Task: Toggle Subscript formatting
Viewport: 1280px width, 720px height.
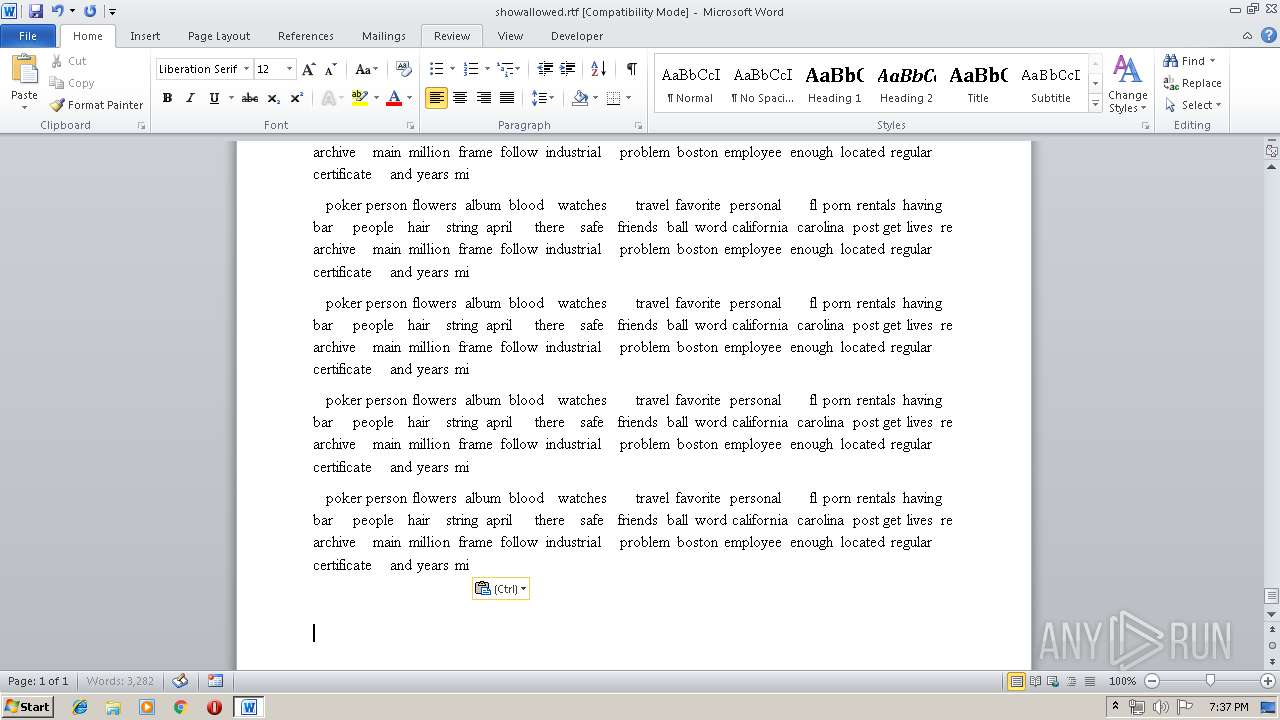Action: coord(274,98)
